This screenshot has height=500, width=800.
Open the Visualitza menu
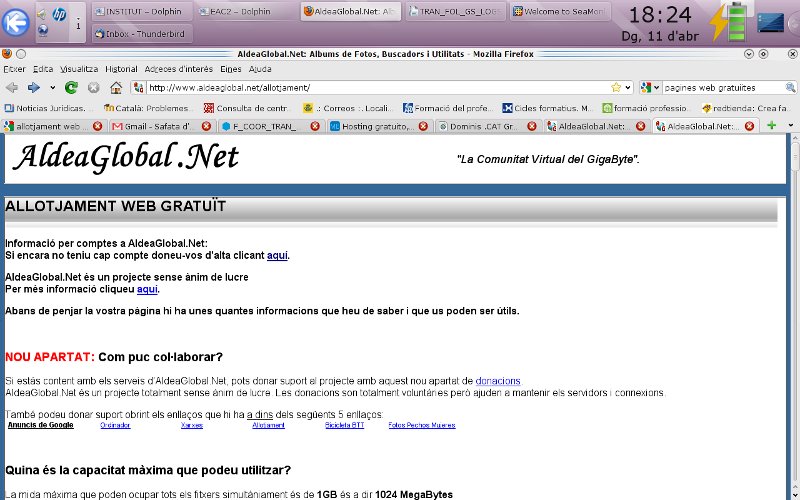click(x=79, y=69)
